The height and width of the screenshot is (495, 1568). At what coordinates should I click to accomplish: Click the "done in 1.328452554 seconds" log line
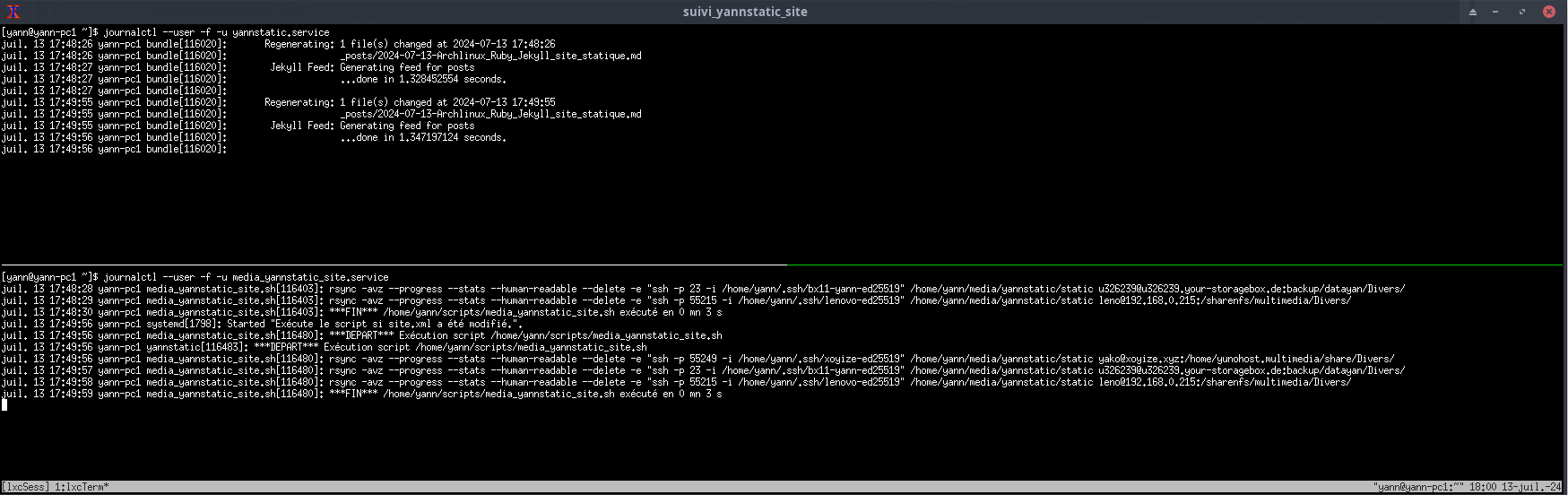pos(423,79)
